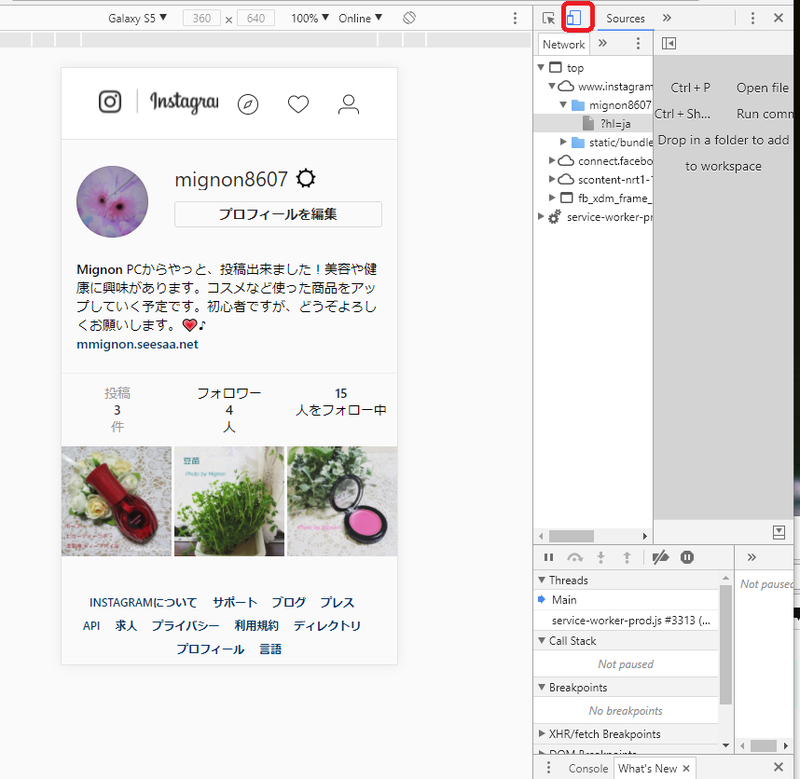Viewport: 800px width, 779px height.
Task: Open the red perfume bottle post
Action: click(116, 501)
